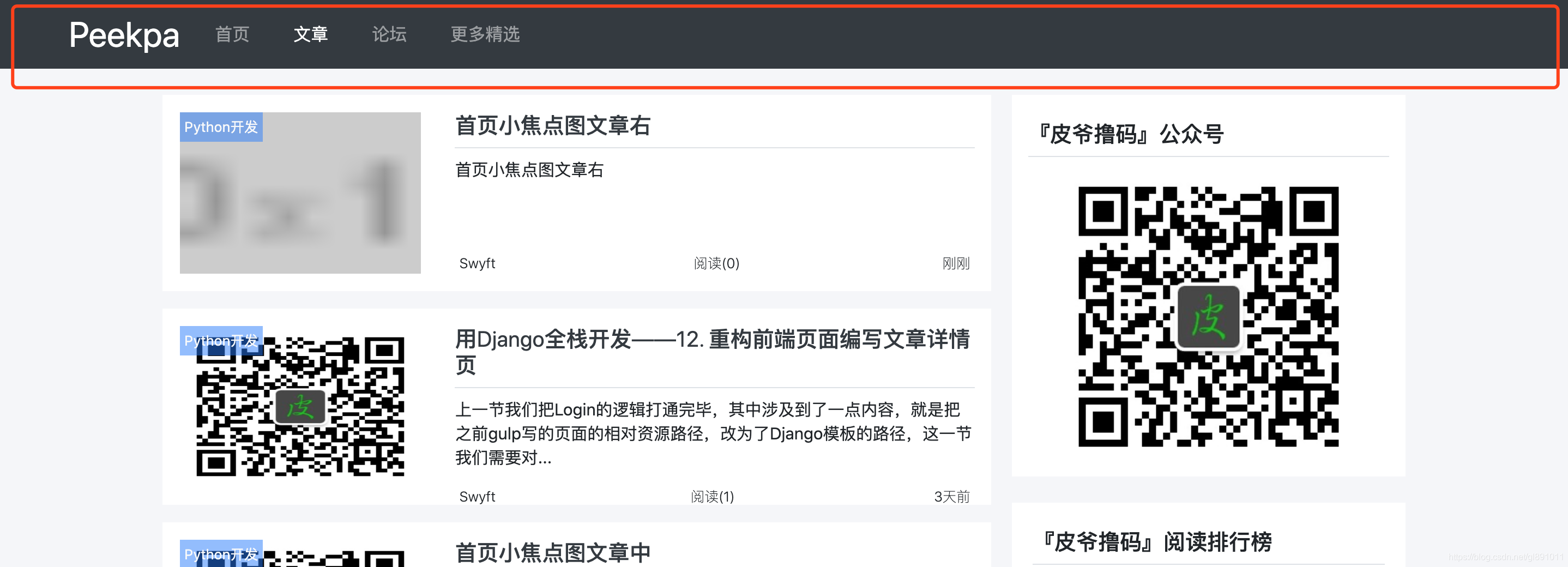Click author Swyft on the Django article
1568x567 pixels.
click(477, 496)
